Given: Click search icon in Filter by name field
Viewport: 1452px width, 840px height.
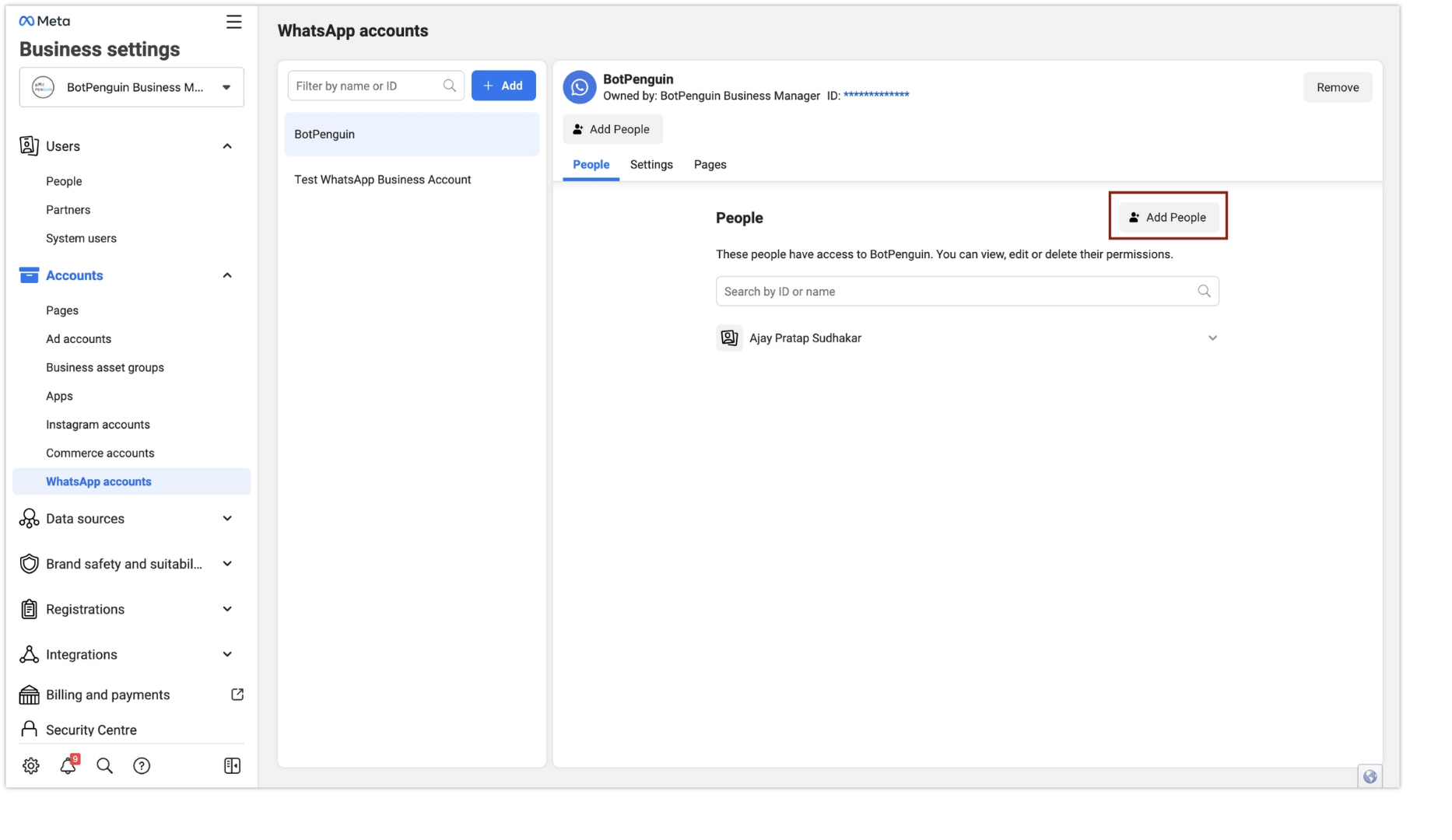Looking at the screenshot, I should (x=450, y=86).
